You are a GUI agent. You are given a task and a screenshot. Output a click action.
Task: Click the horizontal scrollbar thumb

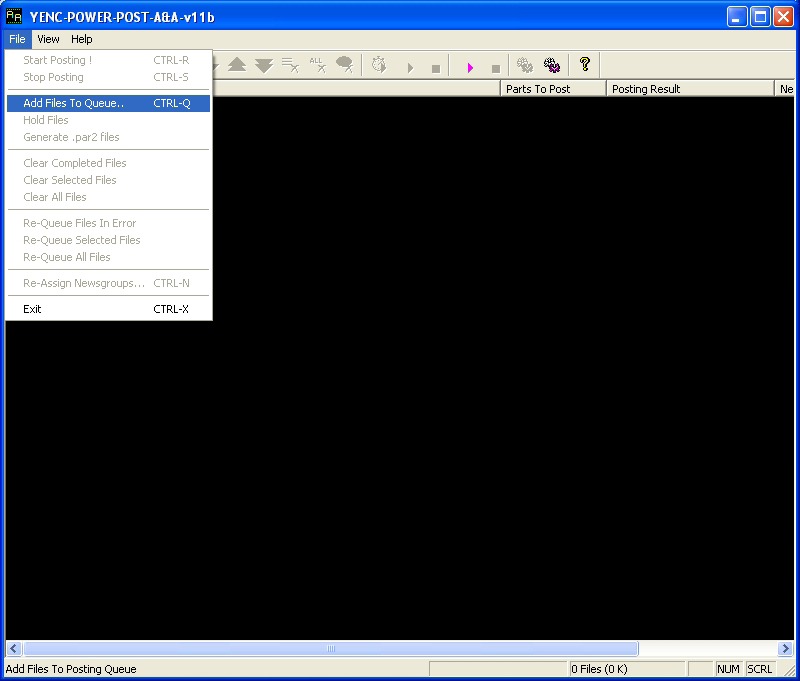pos(331,648)
